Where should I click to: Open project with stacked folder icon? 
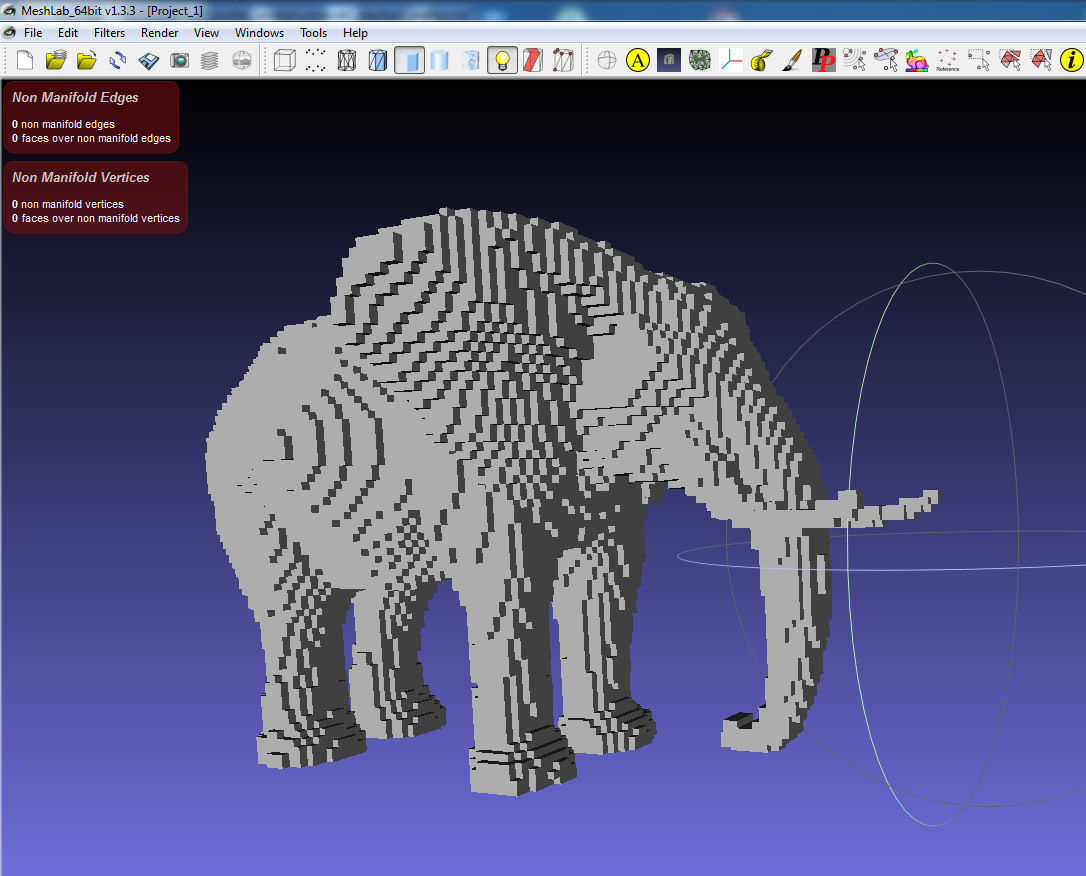(x=56, y=60)
